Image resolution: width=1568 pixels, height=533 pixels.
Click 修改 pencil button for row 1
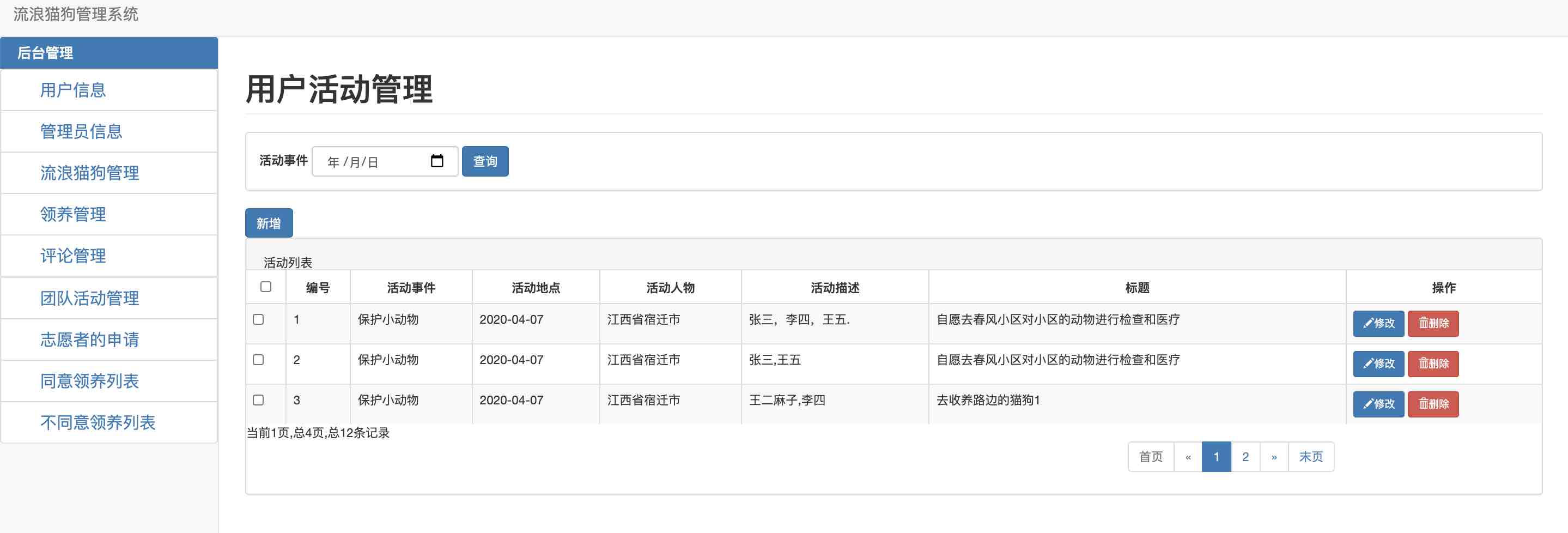point(1378,324)
